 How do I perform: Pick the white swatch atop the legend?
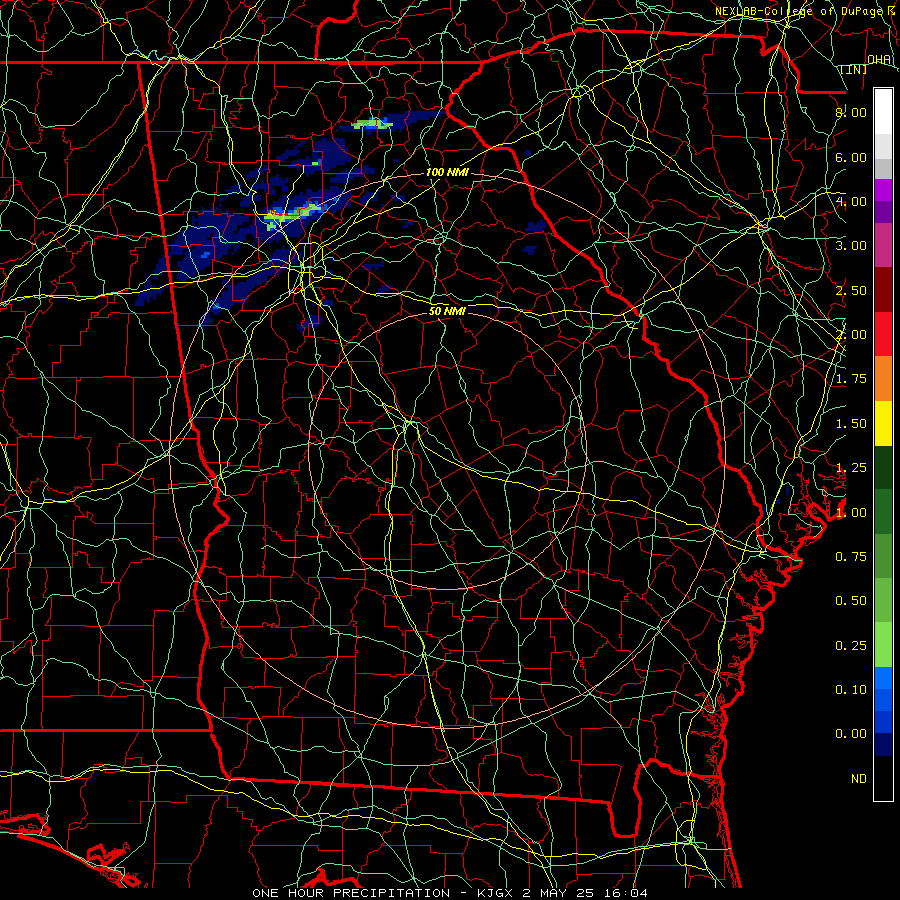coord(883,112)
